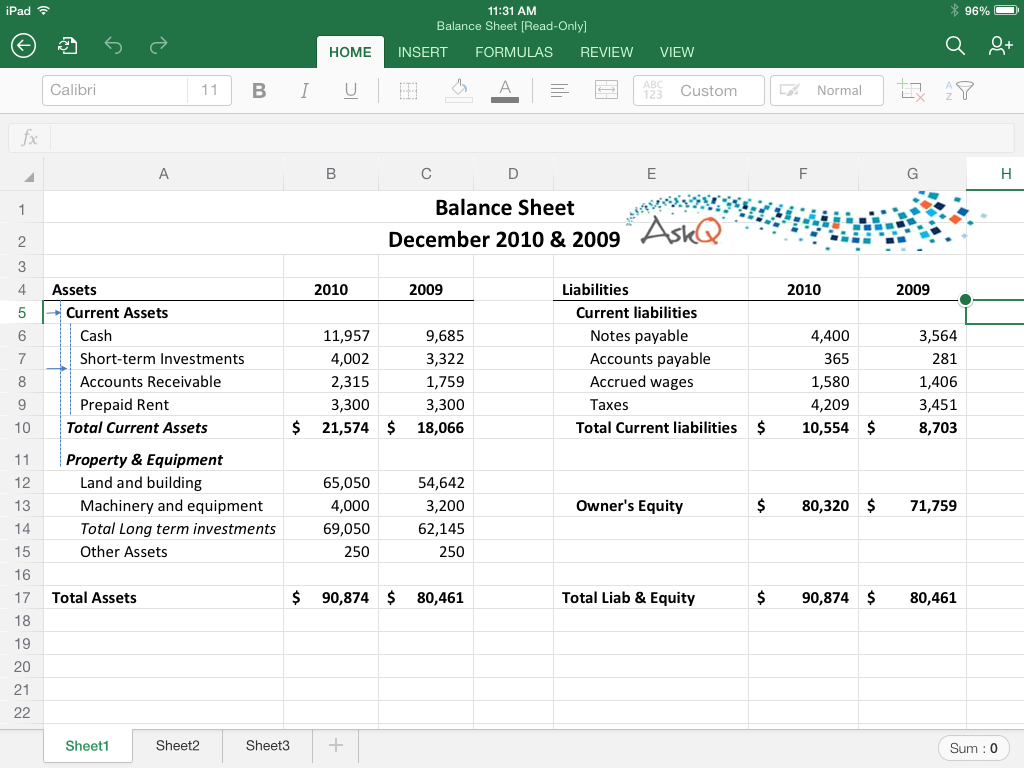Screen dimensions: 1024x768
Task: Undo the last action
Action: click(x=113, y=46)
